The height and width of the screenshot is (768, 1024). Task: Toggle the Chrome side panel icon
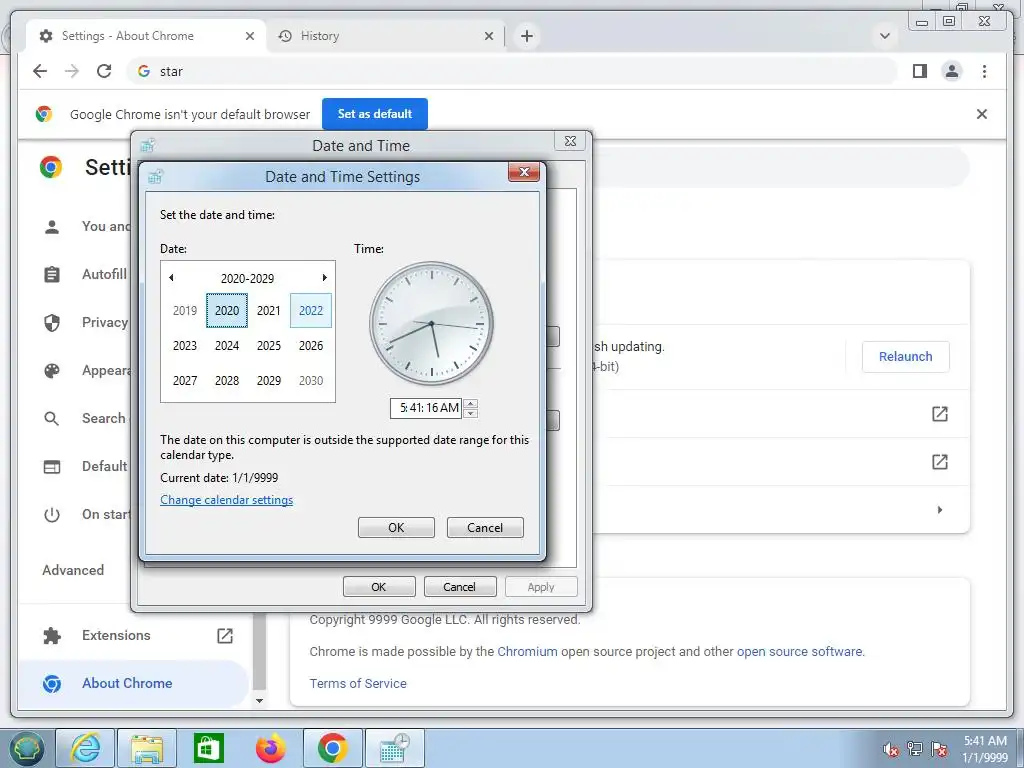pyautogui.click(x=920, y=71)
